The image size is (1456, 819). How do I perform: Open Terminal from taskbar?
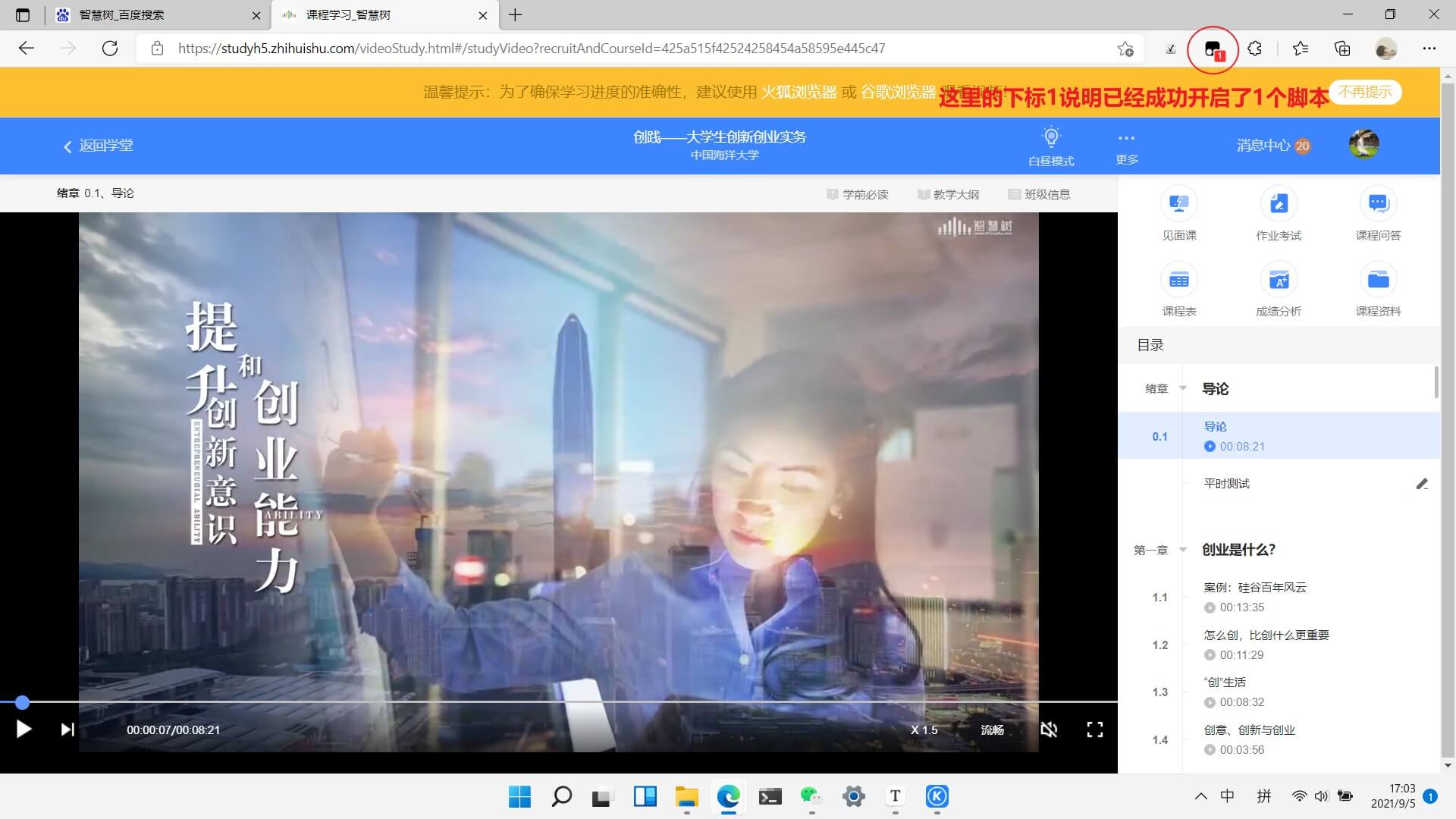tap(770, 796)
